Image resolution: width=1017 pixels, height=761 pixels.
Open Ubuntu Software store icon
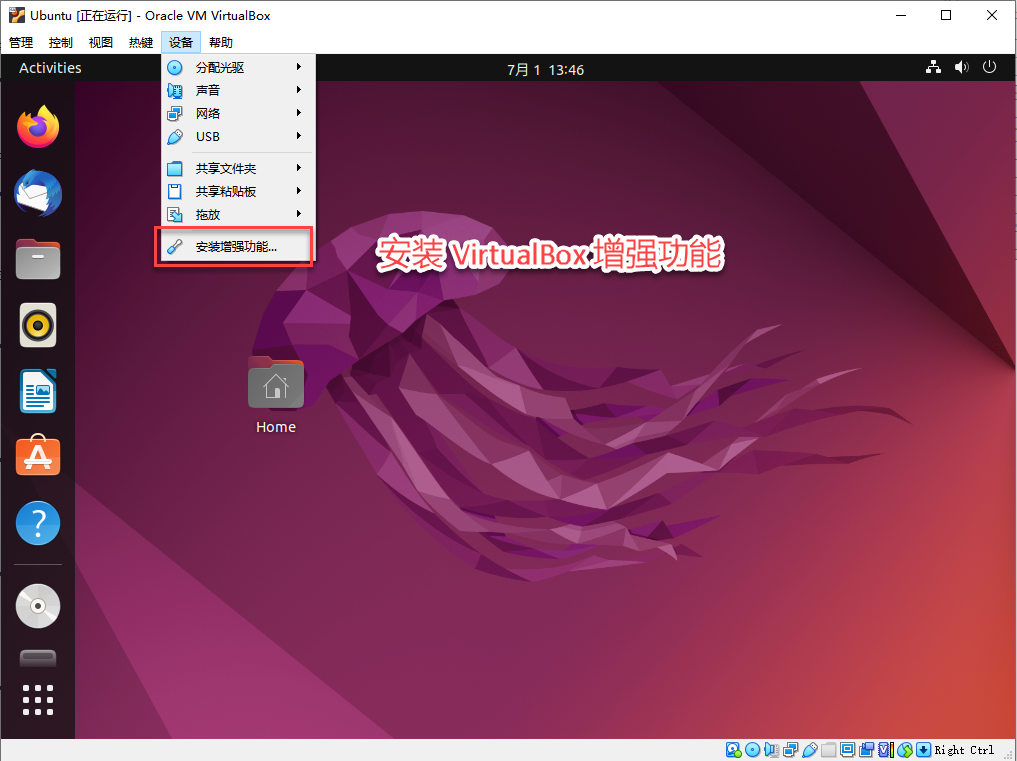point(38,455)
